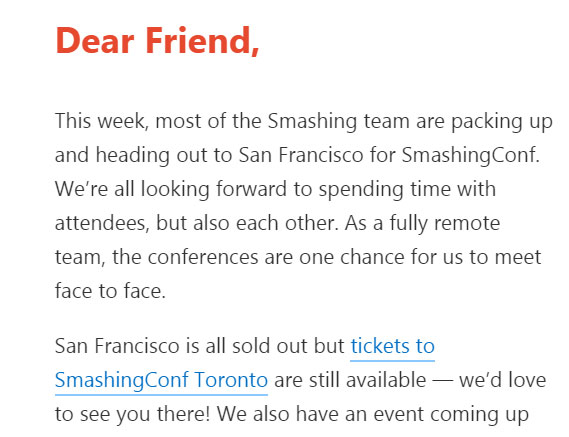Click the text 'face to face.'
569x437 pixels.
pyautogui.click(x=110, y=291)
